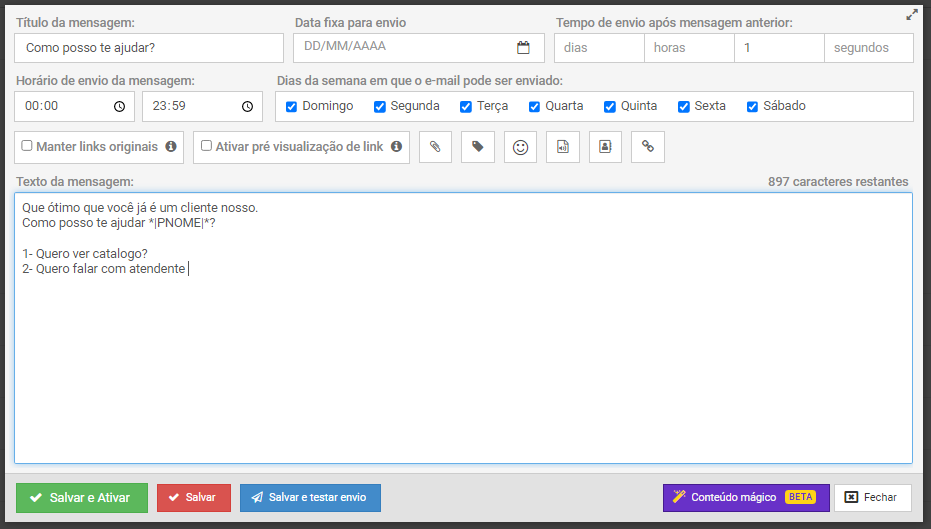Enable the Manter links originais checkbox

(x=27, y=146)
